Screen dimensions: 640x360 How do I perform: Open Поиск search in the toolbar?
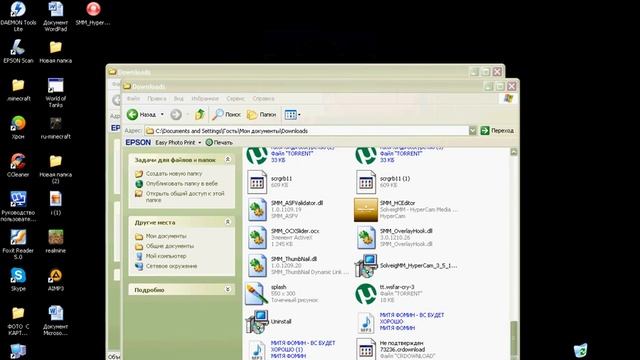click(x=227, y=115)
